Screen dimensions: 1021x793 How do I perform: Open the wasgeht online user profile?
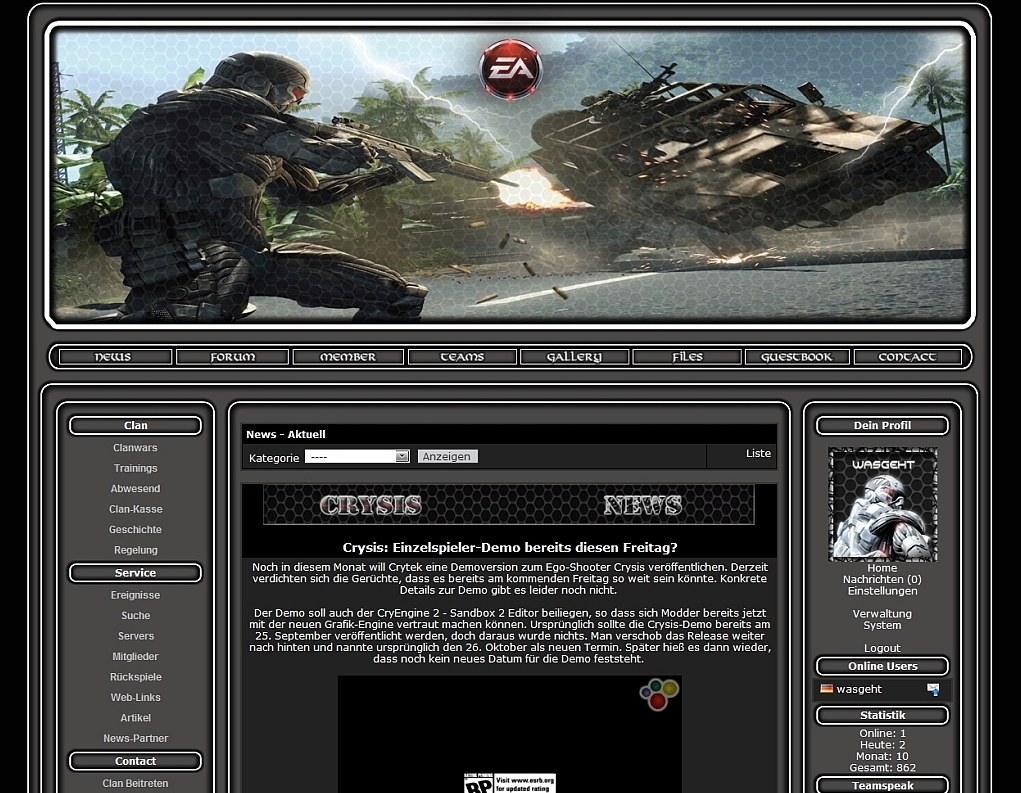pos(859,689)
